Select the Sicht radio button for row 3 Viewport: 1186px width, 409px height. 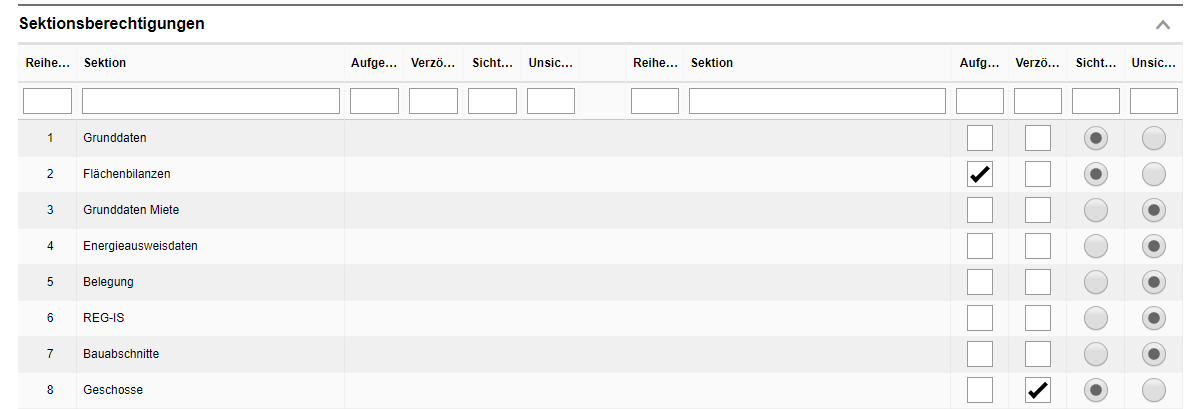click(1096, 210)
